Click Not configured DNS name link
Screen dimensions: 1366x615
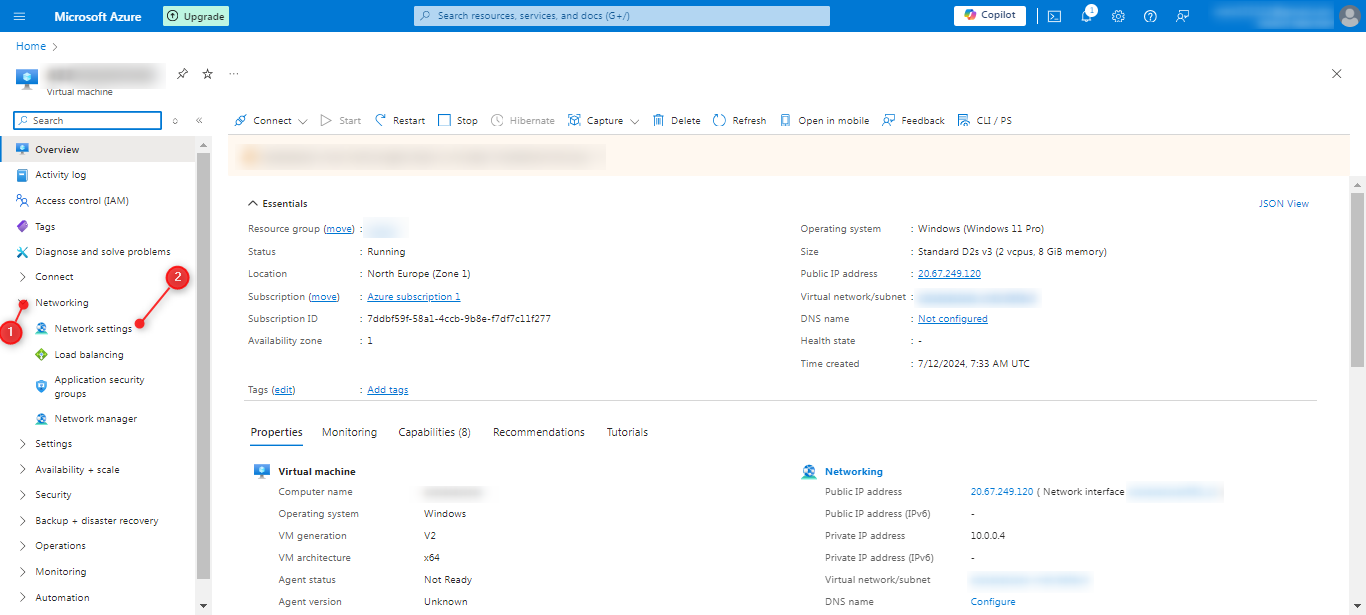(953, 319)
